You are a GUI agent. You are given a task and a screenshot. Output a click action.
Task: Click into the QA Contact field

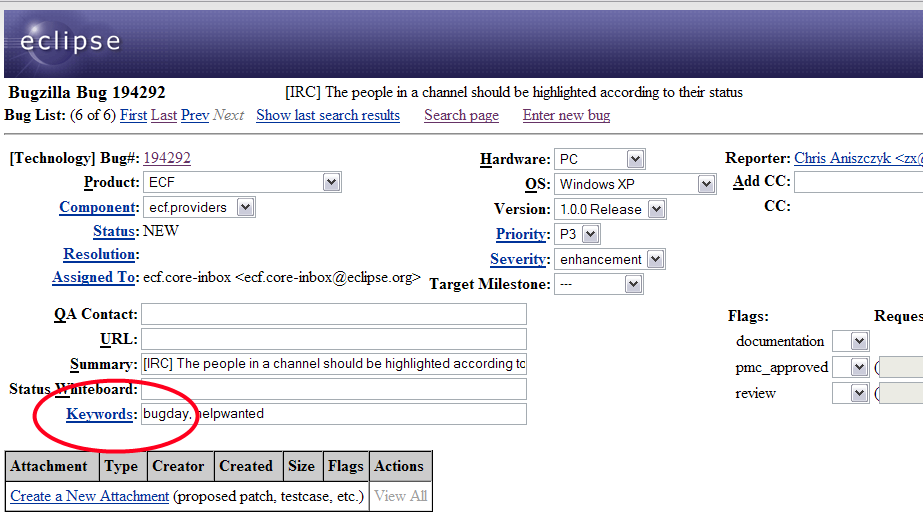[334, 314]
